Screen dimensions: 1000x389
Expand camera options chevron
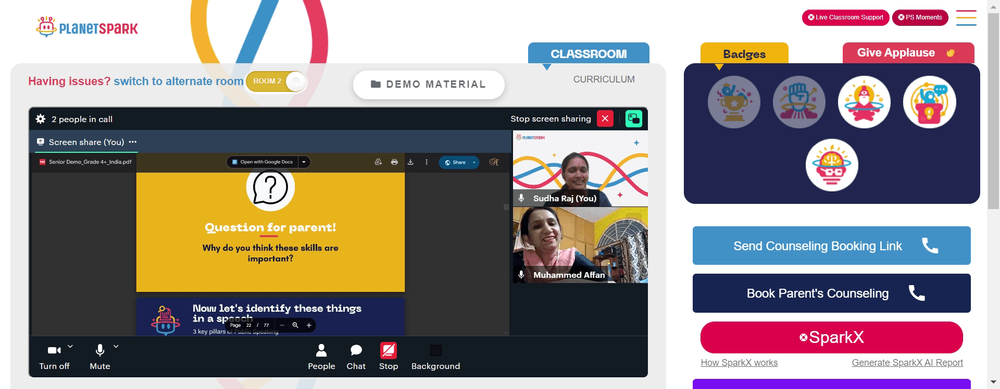click(70, 346)
